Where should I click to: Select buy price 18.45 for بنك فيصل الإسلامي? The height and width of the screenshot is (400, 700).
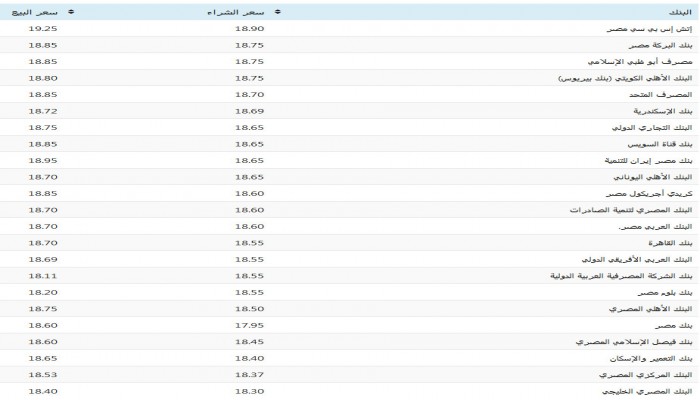coord(250,342)
